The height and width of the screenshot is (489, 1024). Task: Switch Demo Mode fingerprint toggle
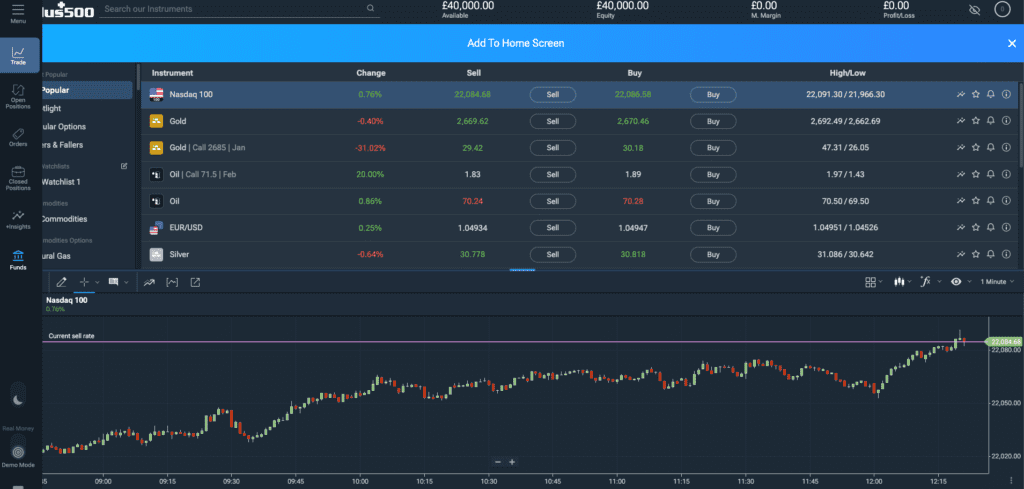pyautogui.click(x=18, y=451)
